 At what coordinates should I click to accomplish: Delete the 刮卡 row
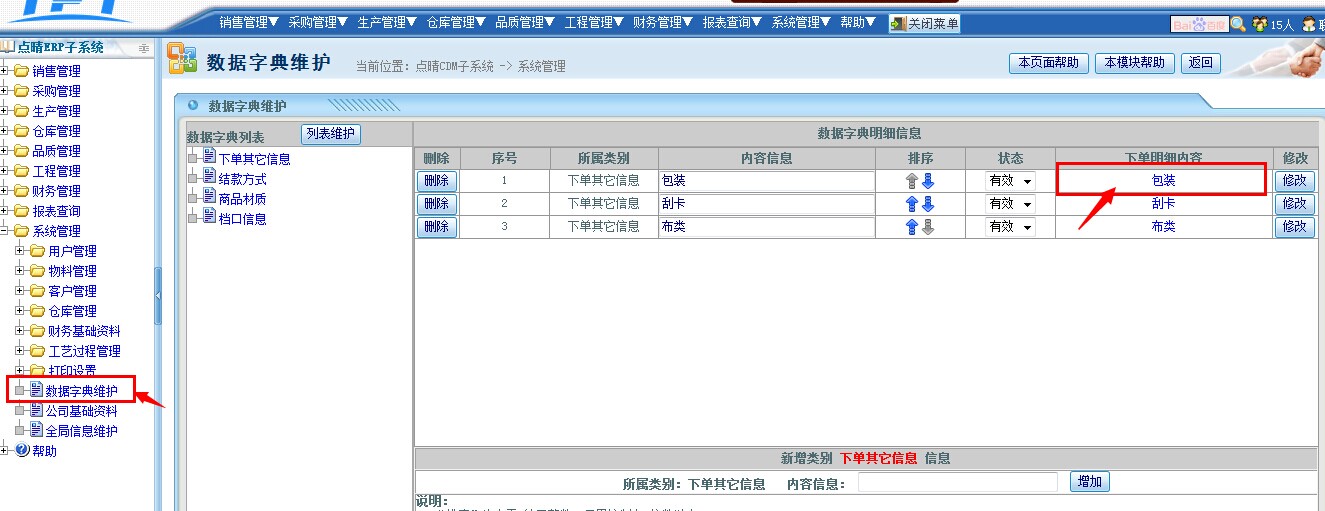(x=436, y=204)
